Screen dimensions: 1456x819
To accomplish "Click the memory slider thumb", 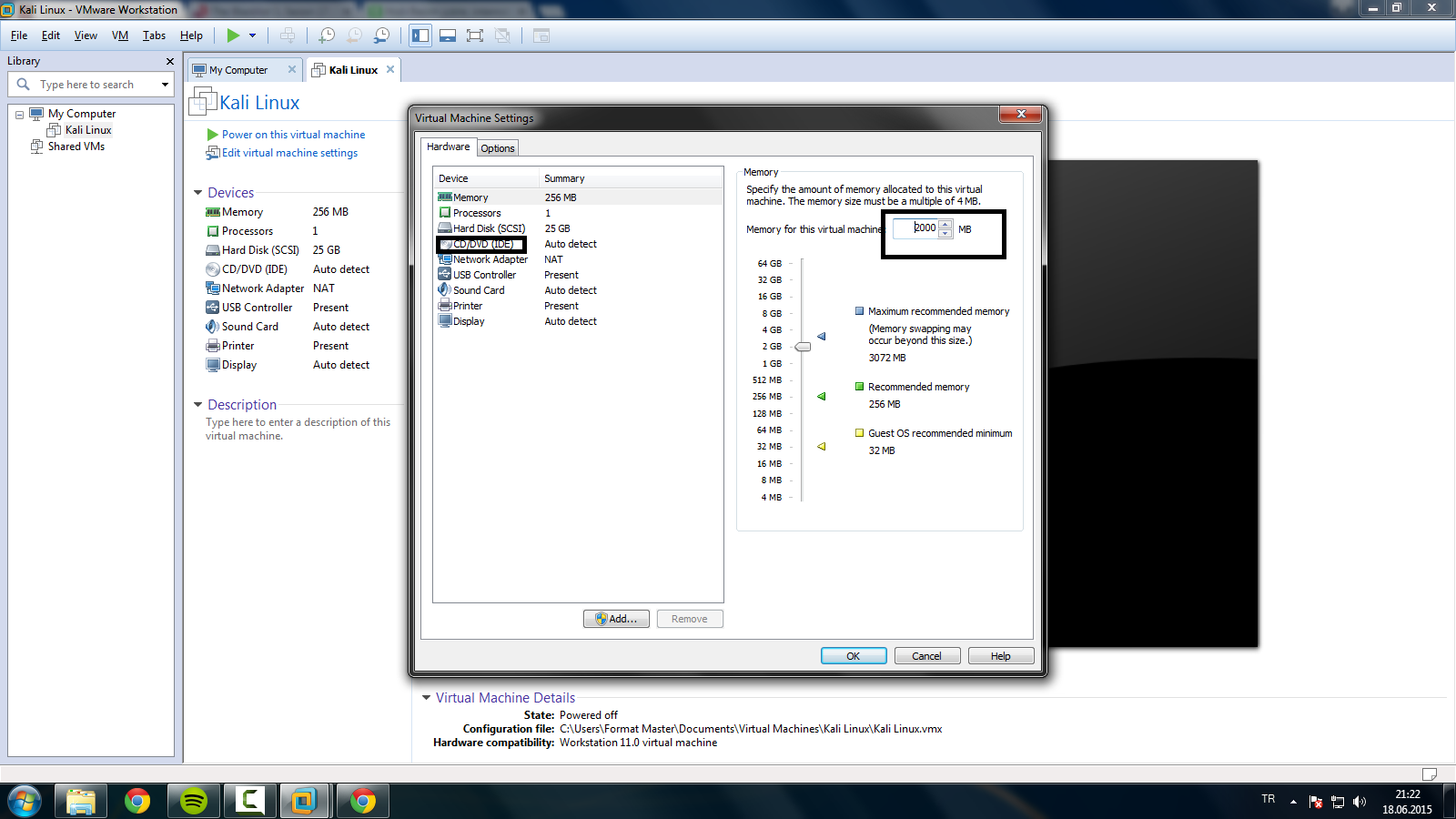I will pyautogui.click(x=803, y=347).
